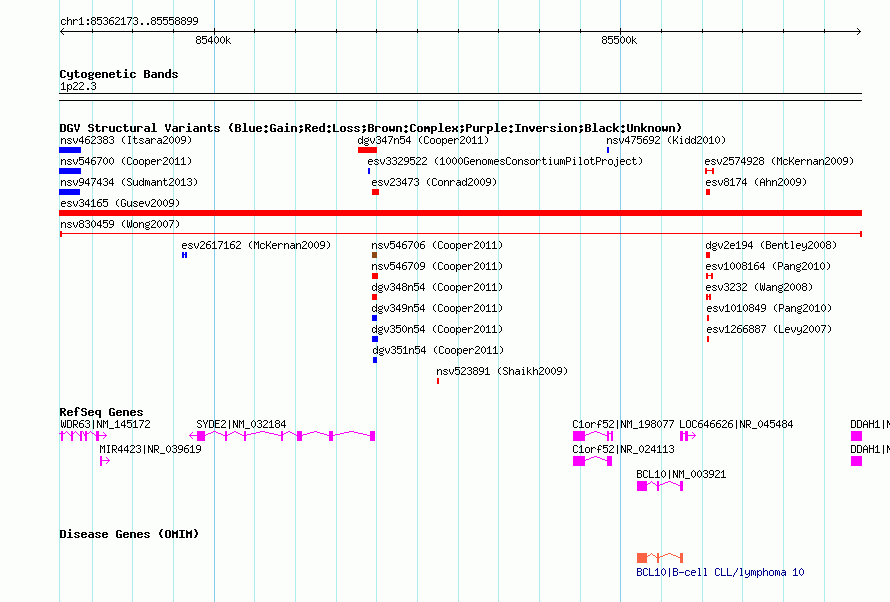Open dgv347n54 (Cooper2011) variant label

(423, 140)
